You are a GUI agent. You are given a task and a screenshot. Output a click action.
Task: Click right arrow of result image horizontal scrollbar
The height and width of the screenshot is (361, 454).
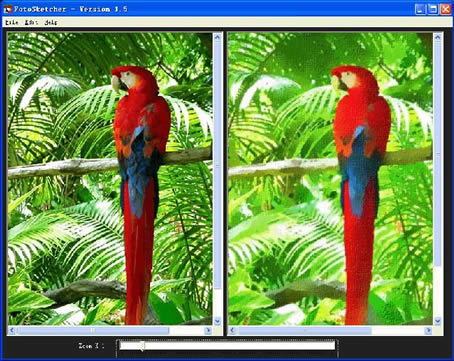tap(428, 330)
